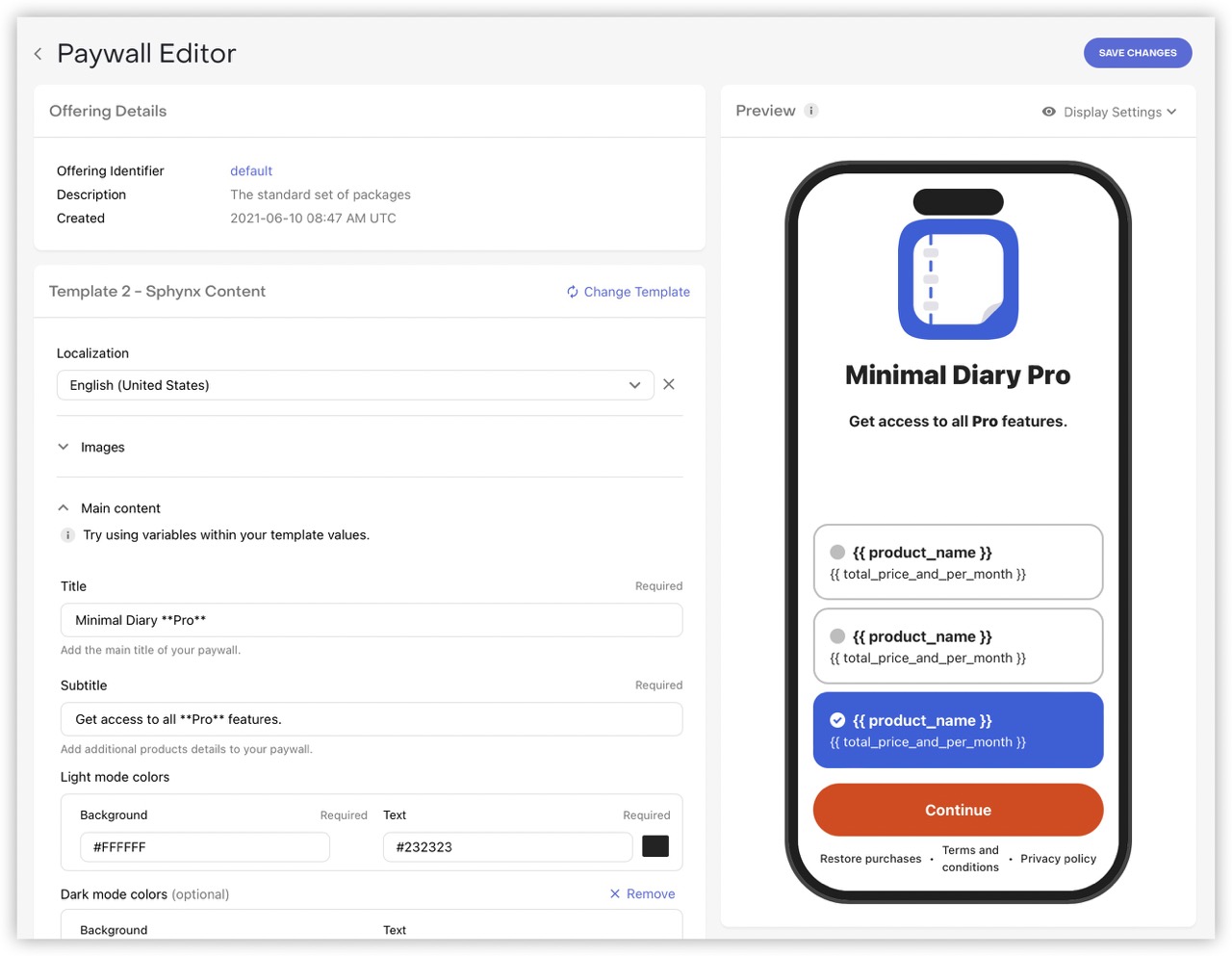
Task: Click the Minimal Diary app icon in preview
Action: [x=959, y=279]
